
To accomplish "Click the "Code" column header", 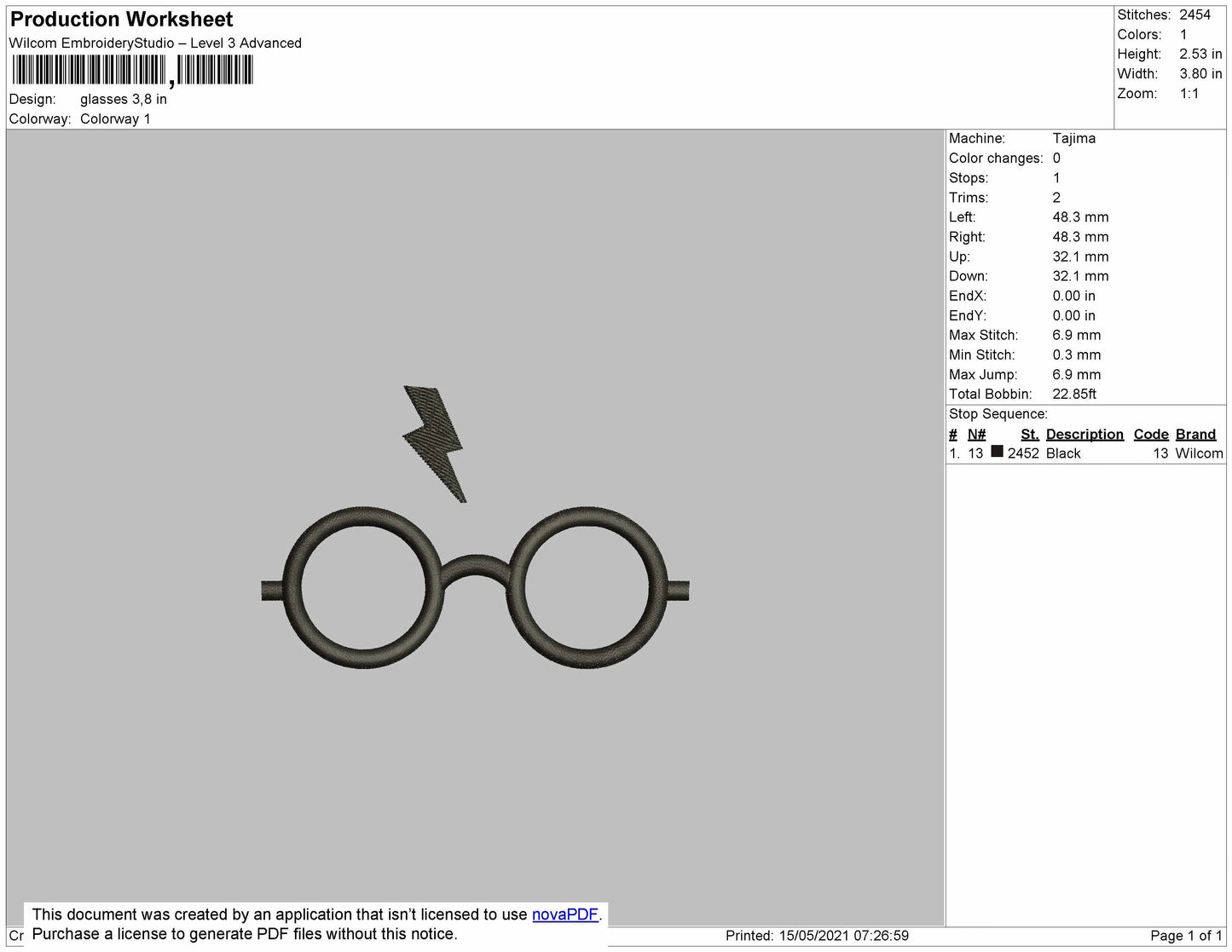I will [1151, 435].
